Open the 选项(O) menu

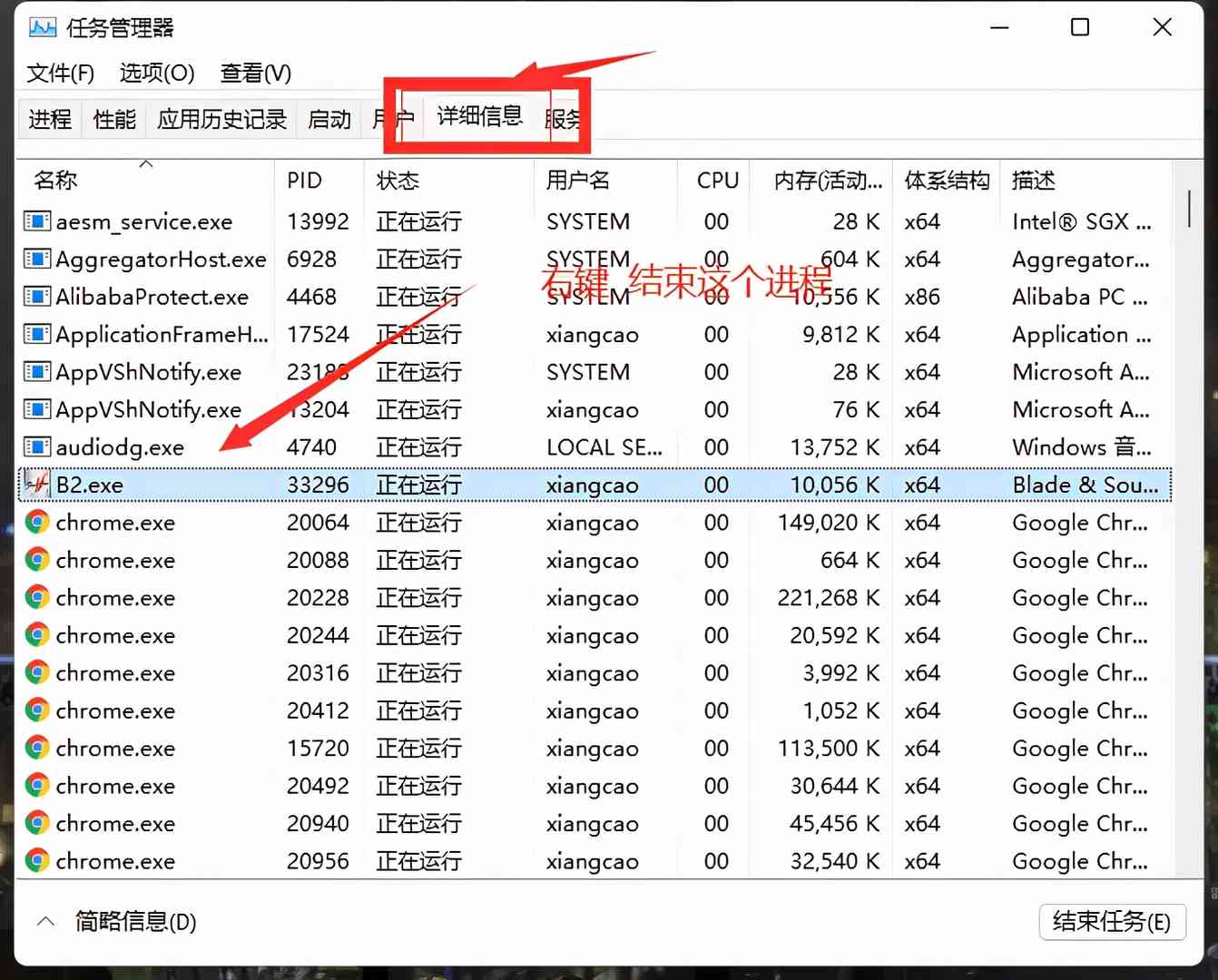(157, 73)
